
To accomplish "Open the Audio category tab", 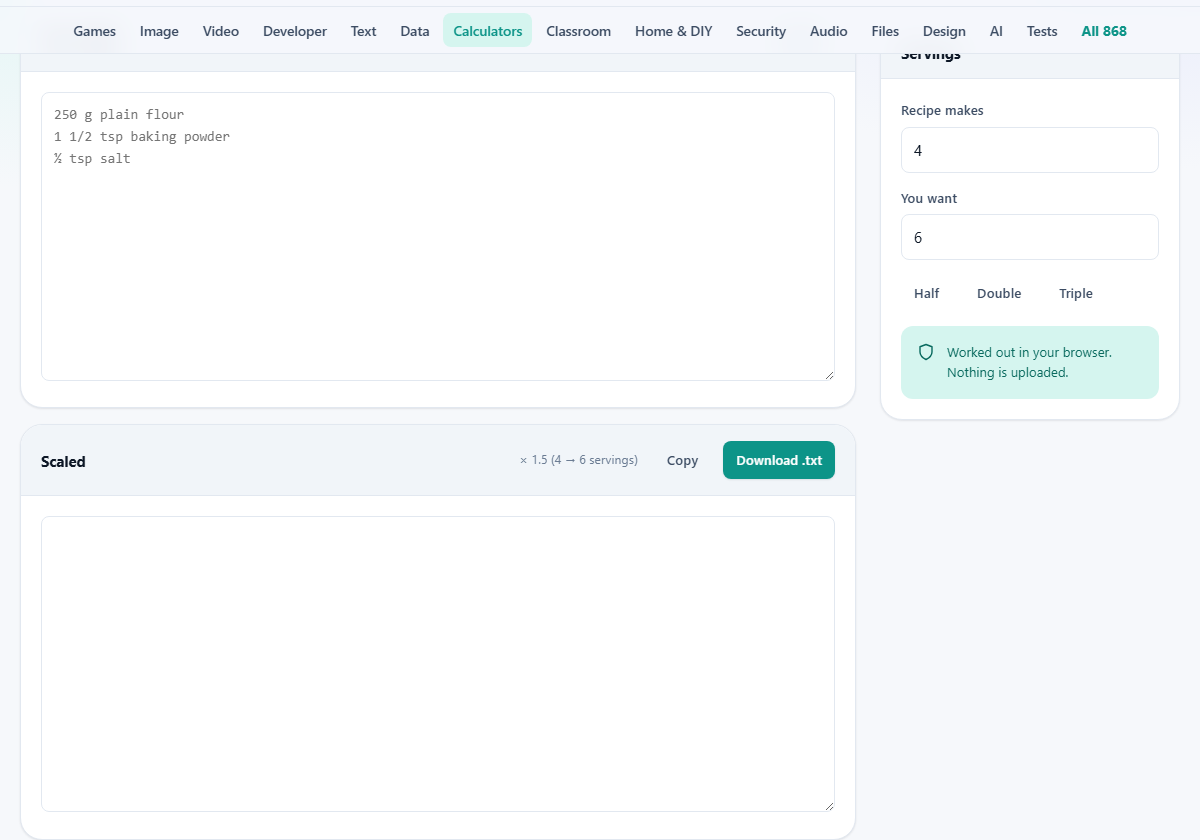I will (829, 31).
